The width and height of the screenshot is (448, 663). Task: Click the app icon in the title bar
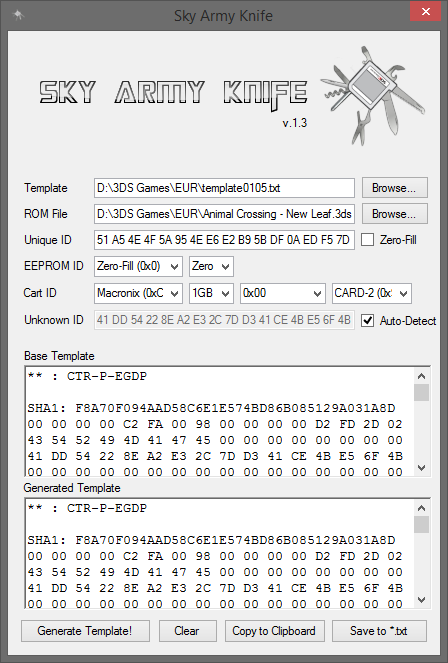(18, 15)
